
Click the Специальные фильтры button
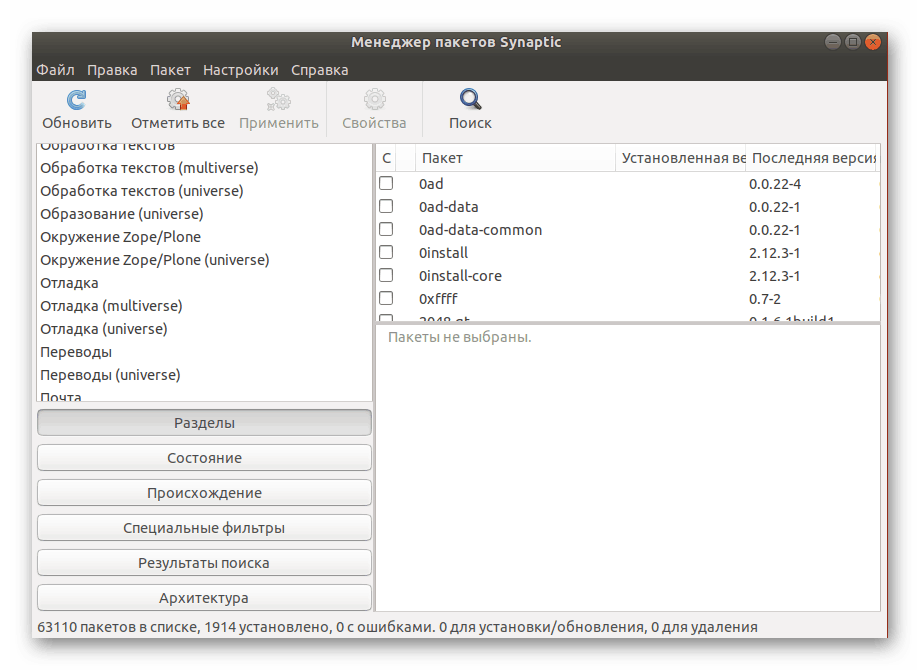(x=204, y=528)
